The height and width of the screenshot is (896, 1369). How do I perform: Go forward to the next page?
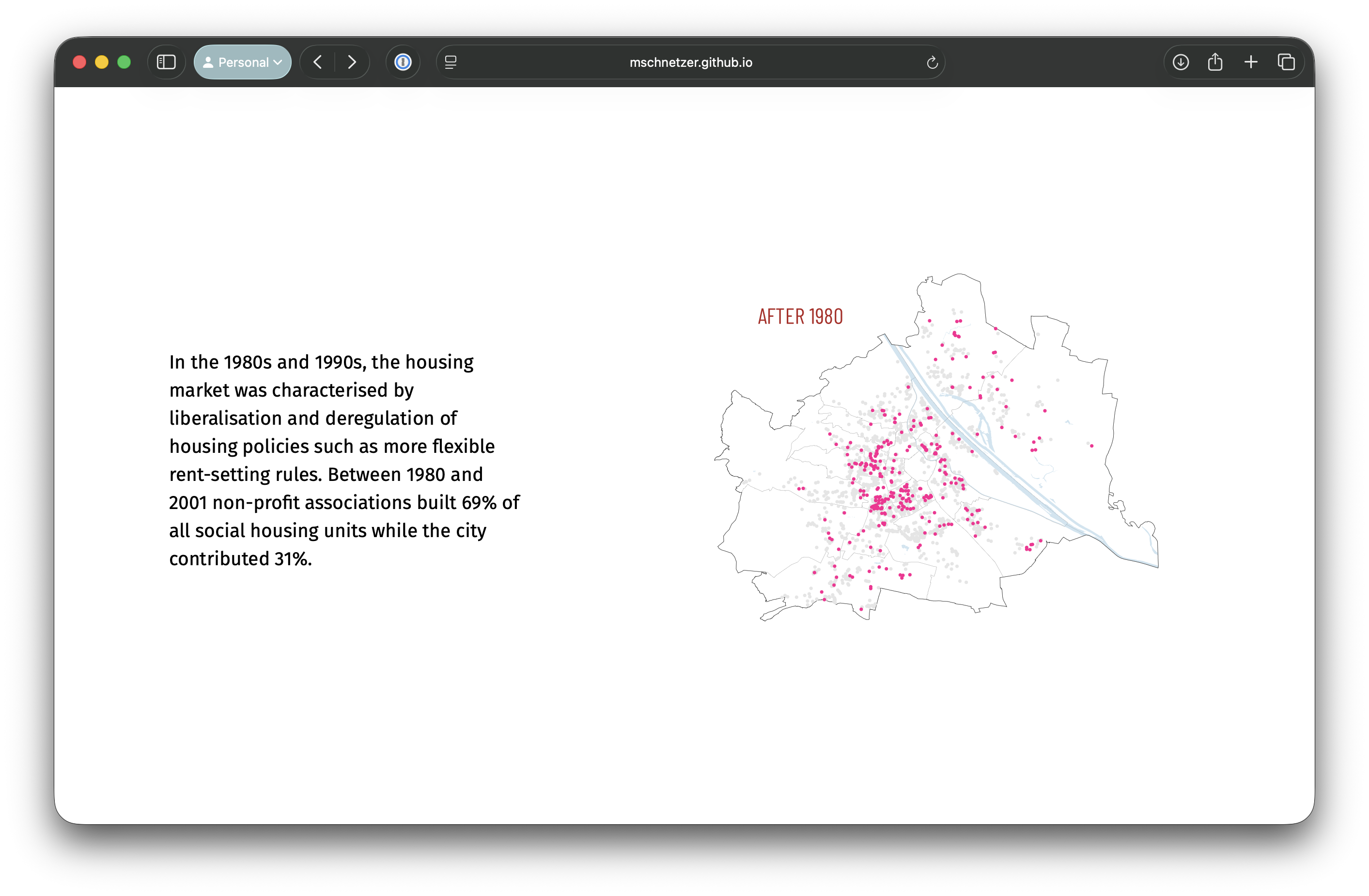[352, 62]
